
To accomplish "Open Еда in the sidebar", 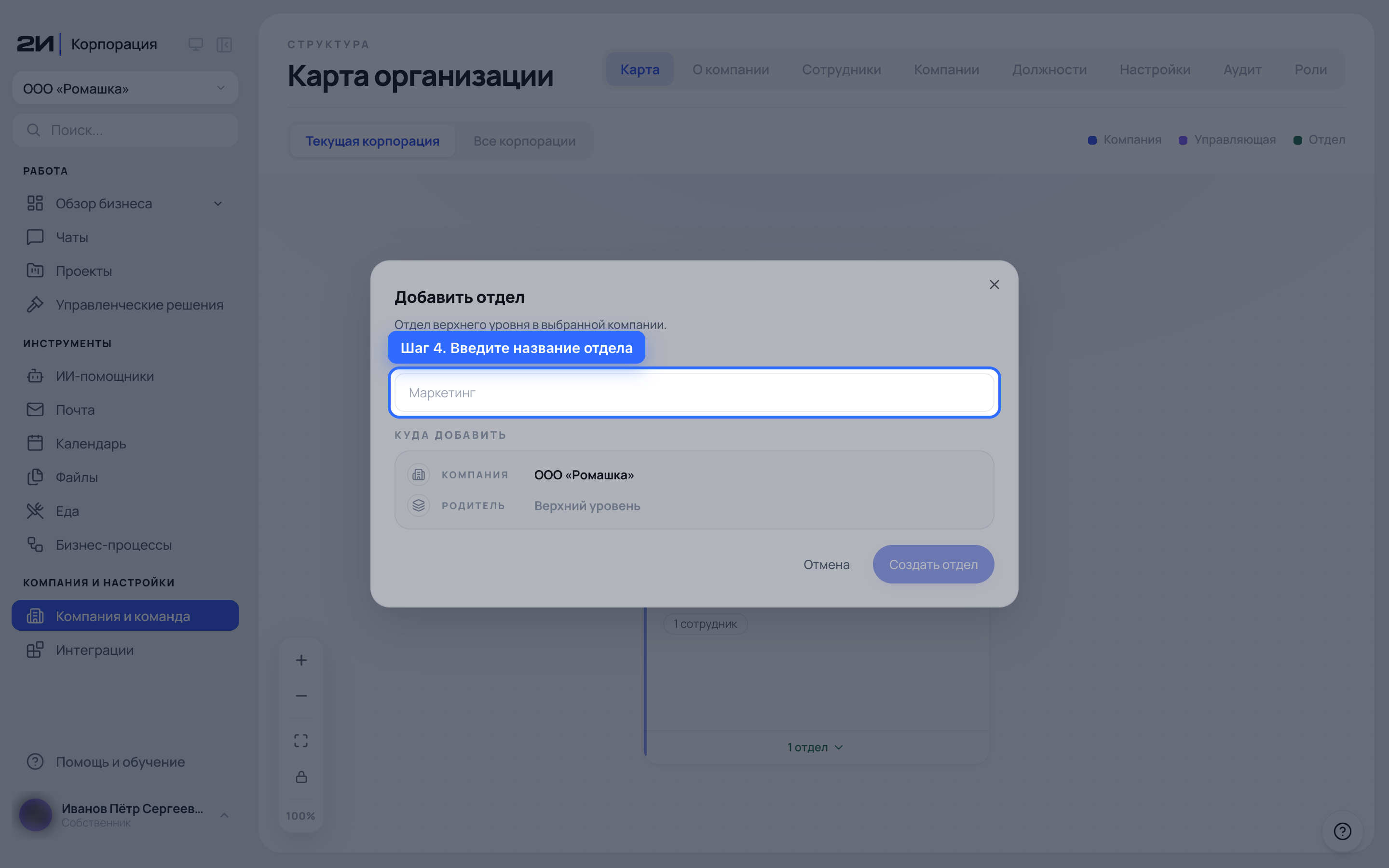I will [125, 511].
